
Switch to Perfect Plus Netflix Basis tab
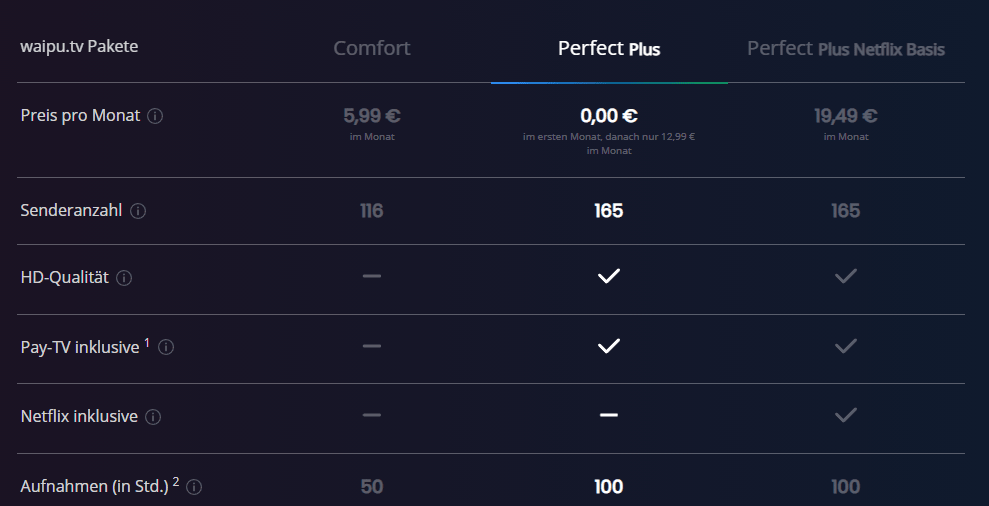(846, 48)
